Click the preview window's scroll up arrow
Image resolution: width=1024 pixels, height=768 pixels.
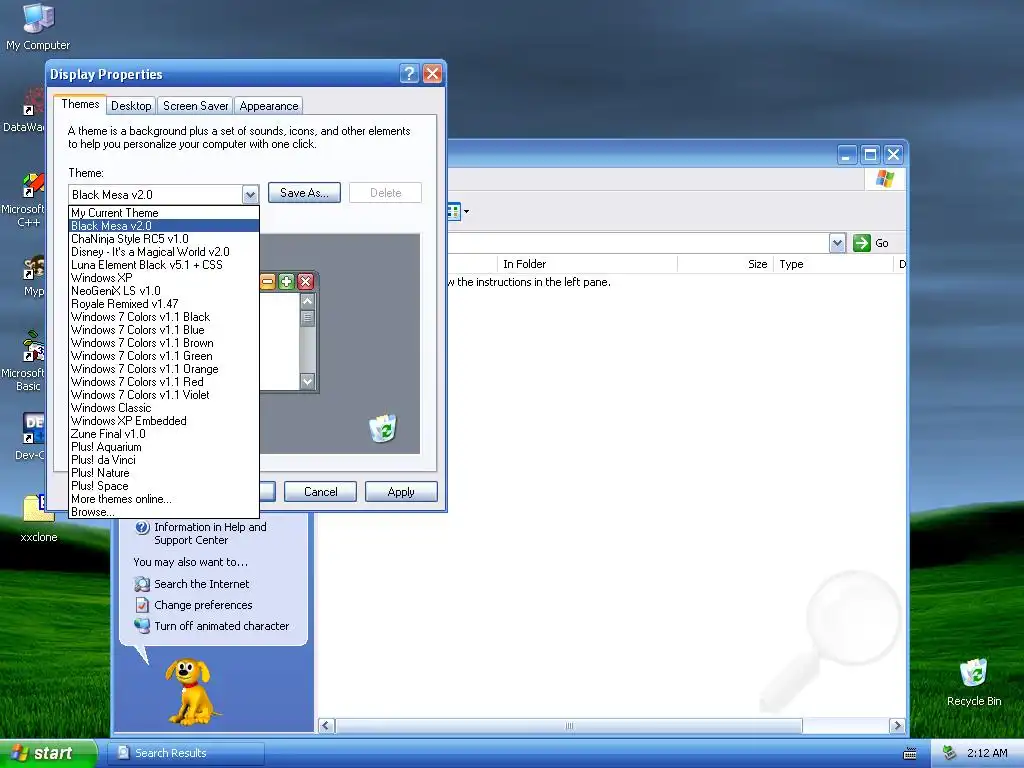(x=308, y=301)
